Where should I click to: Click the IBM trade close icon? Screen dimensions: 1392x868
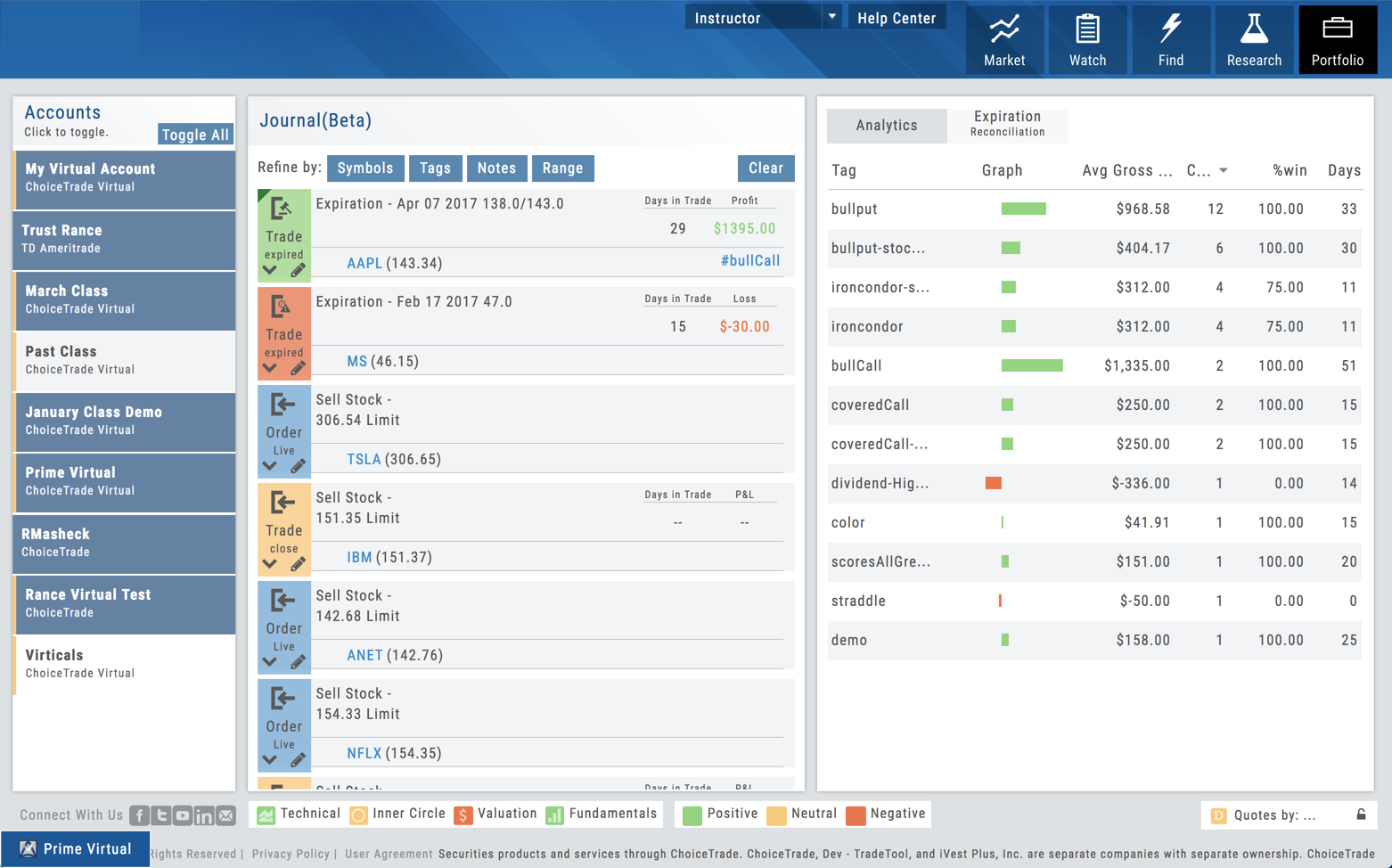(282, 504)
